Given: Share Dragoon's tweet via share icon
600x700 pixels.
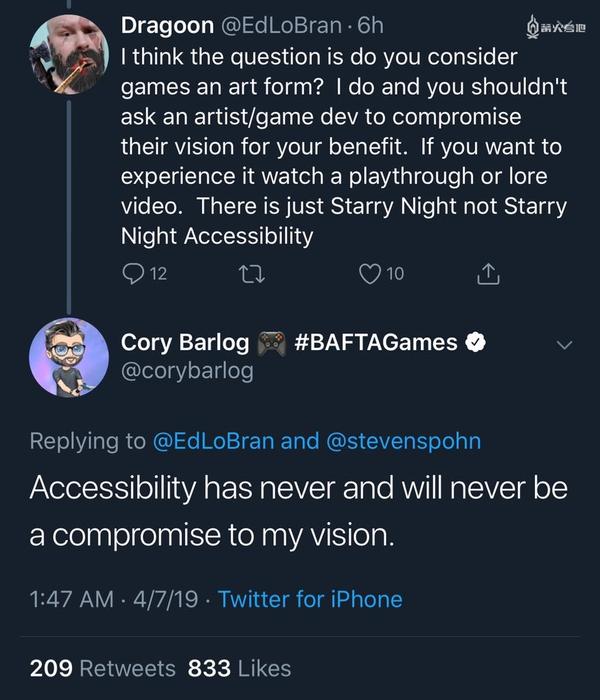Looking at the screenshot, I should click(488, 274).
